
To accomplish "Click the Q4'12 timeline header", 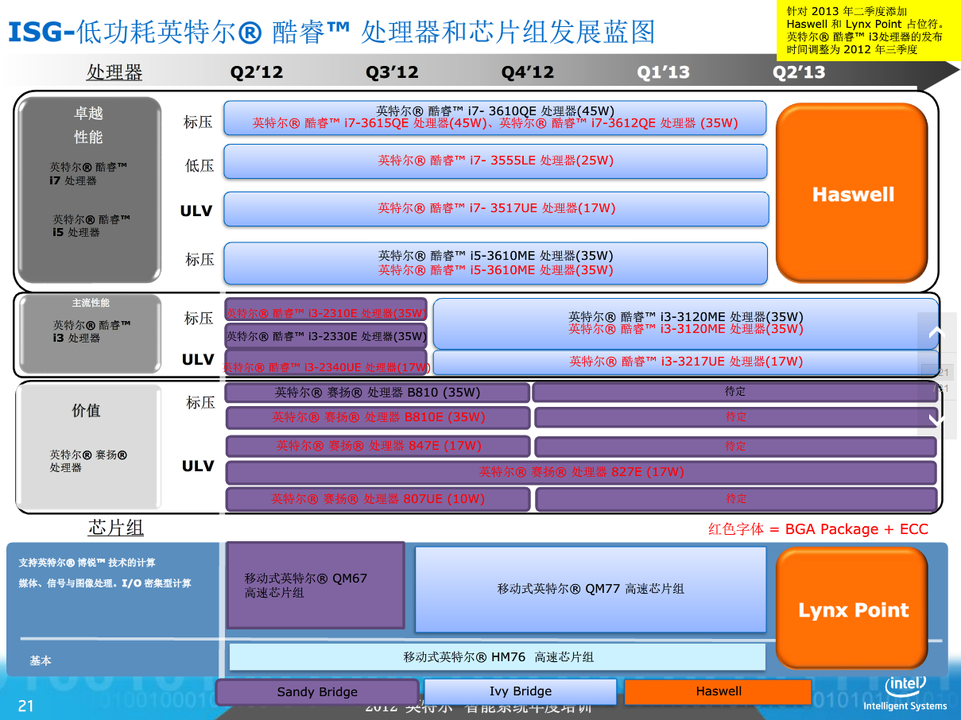I will [528, 72].
